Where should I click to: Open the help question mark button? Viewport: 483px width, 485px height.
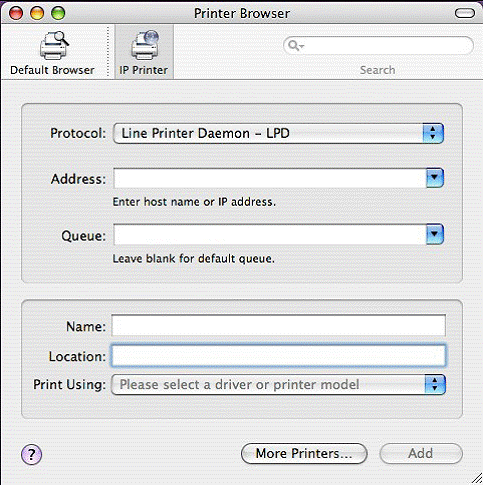coord(32,454)
